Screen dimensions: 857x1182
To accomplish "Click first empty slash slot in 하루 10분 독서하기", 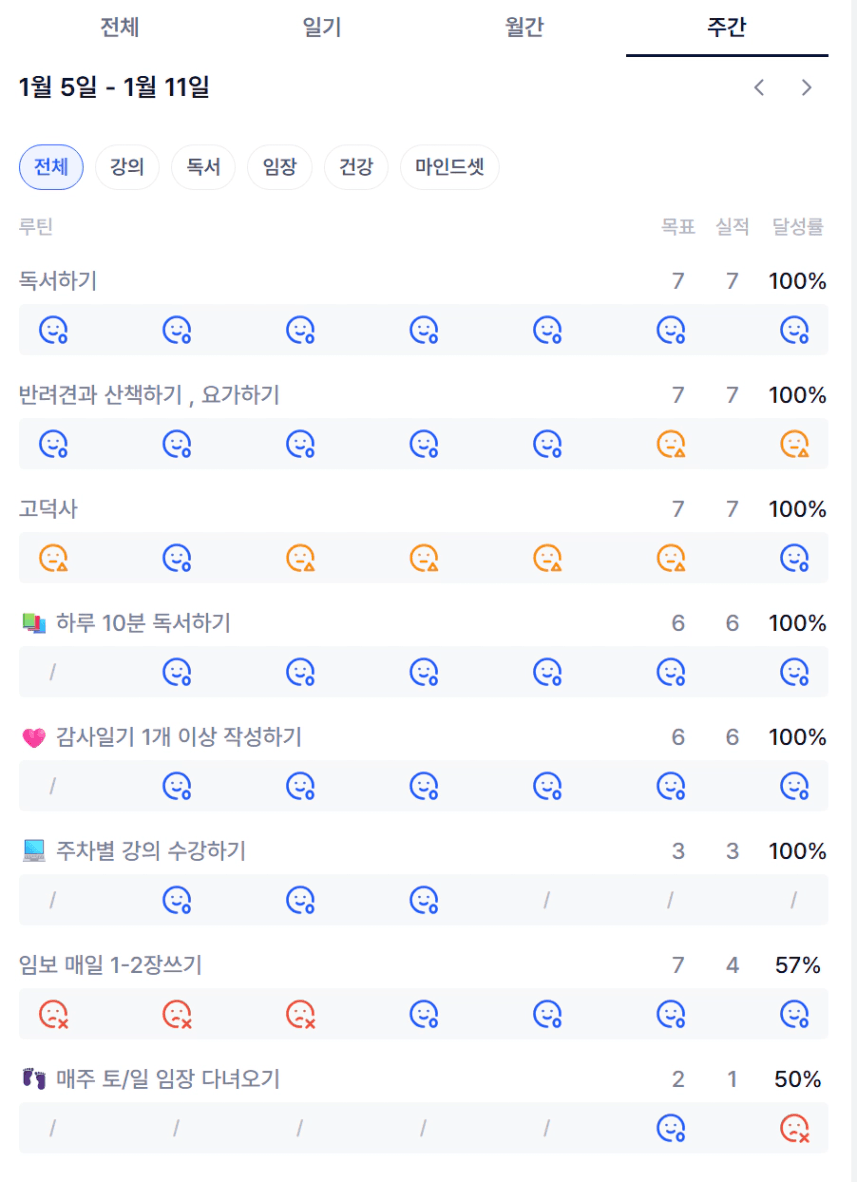I will click(53, 672).
